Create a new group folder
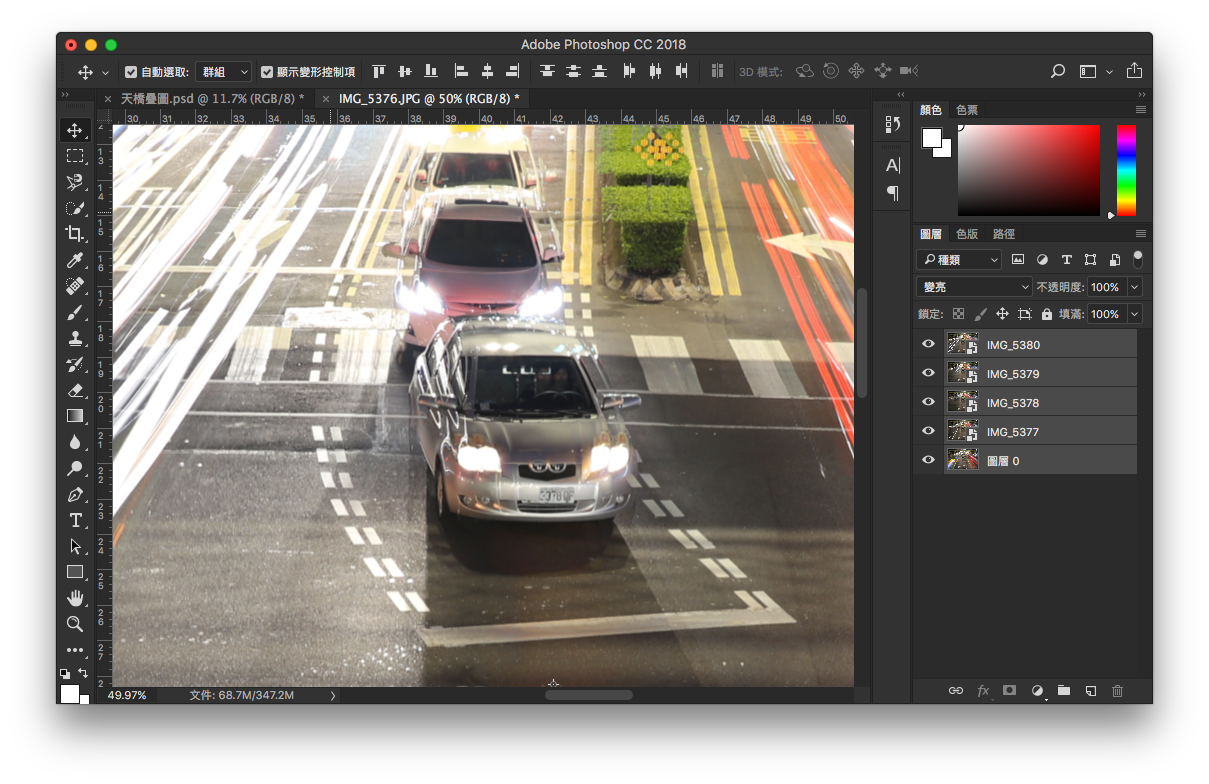The height and width of the screenshot is (784, 1209). [x=1064, y=691]
